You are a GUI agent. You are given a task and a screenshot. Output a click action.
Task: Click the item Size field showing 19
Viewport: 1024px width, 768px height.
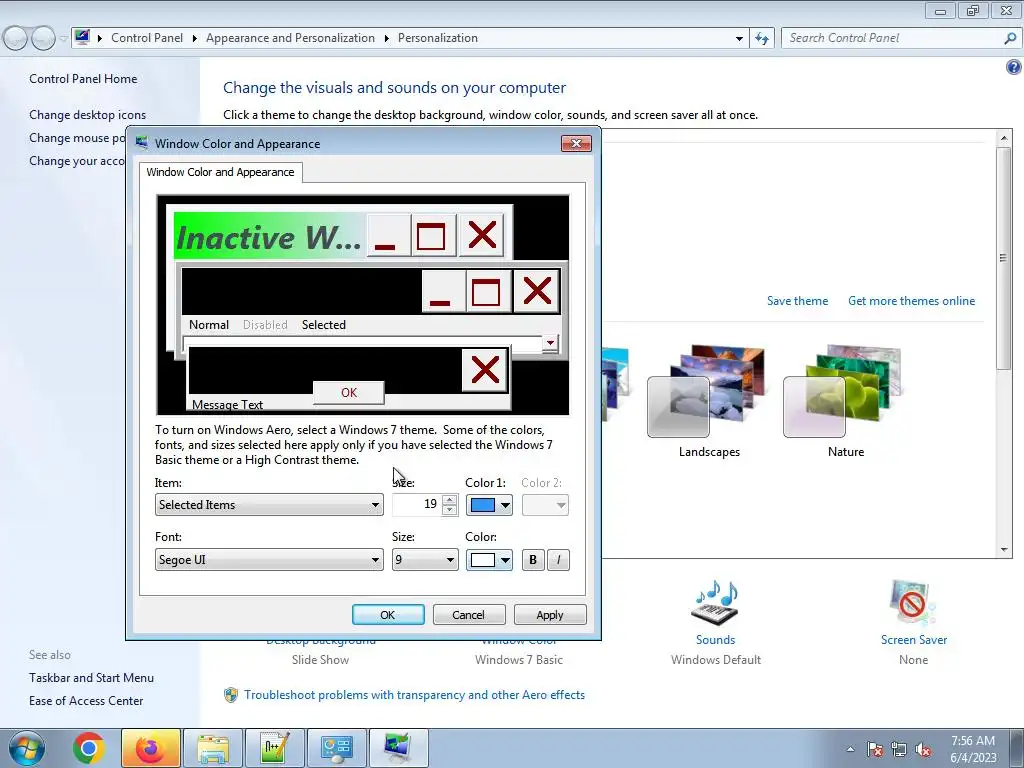click(x=417, y=505)
